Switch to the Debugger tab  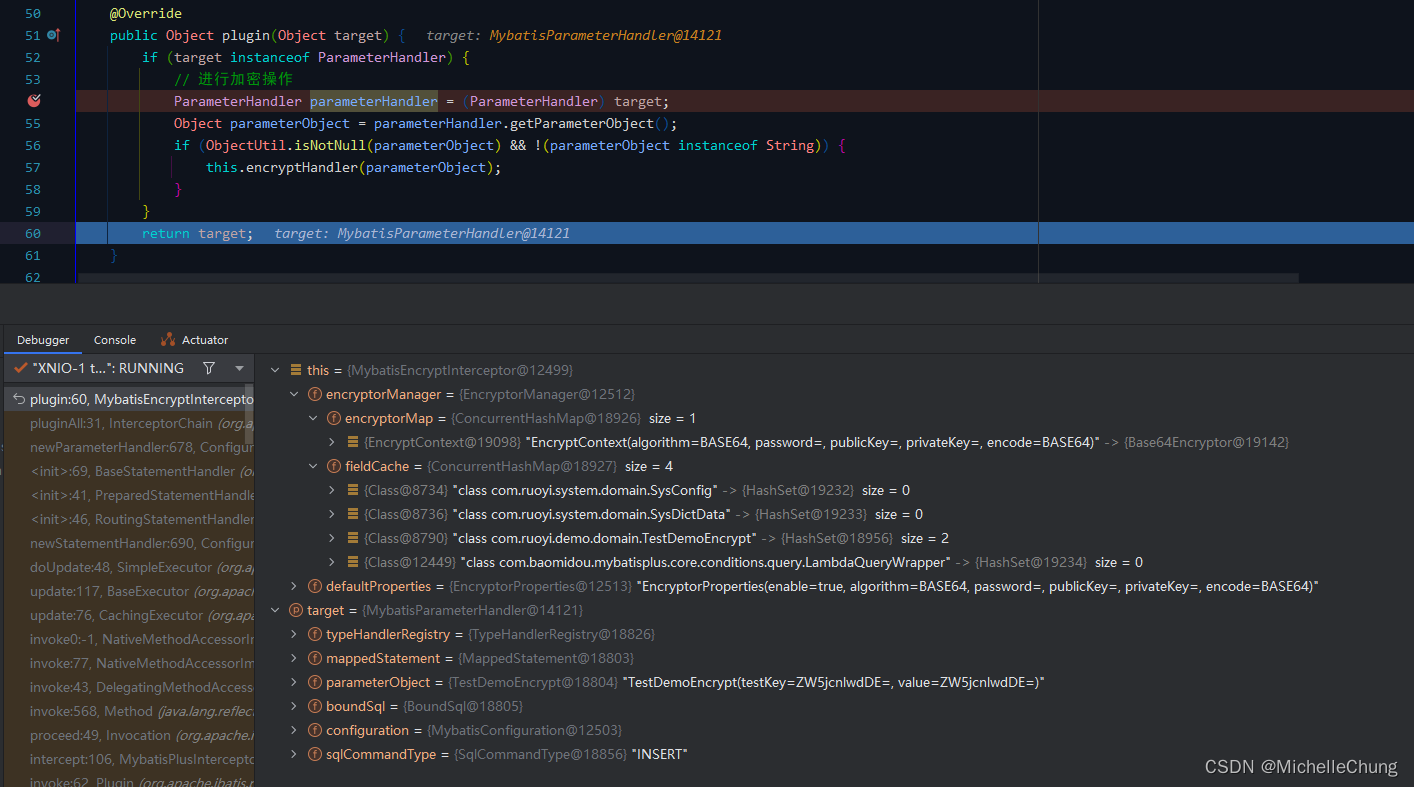click(43, 340)
